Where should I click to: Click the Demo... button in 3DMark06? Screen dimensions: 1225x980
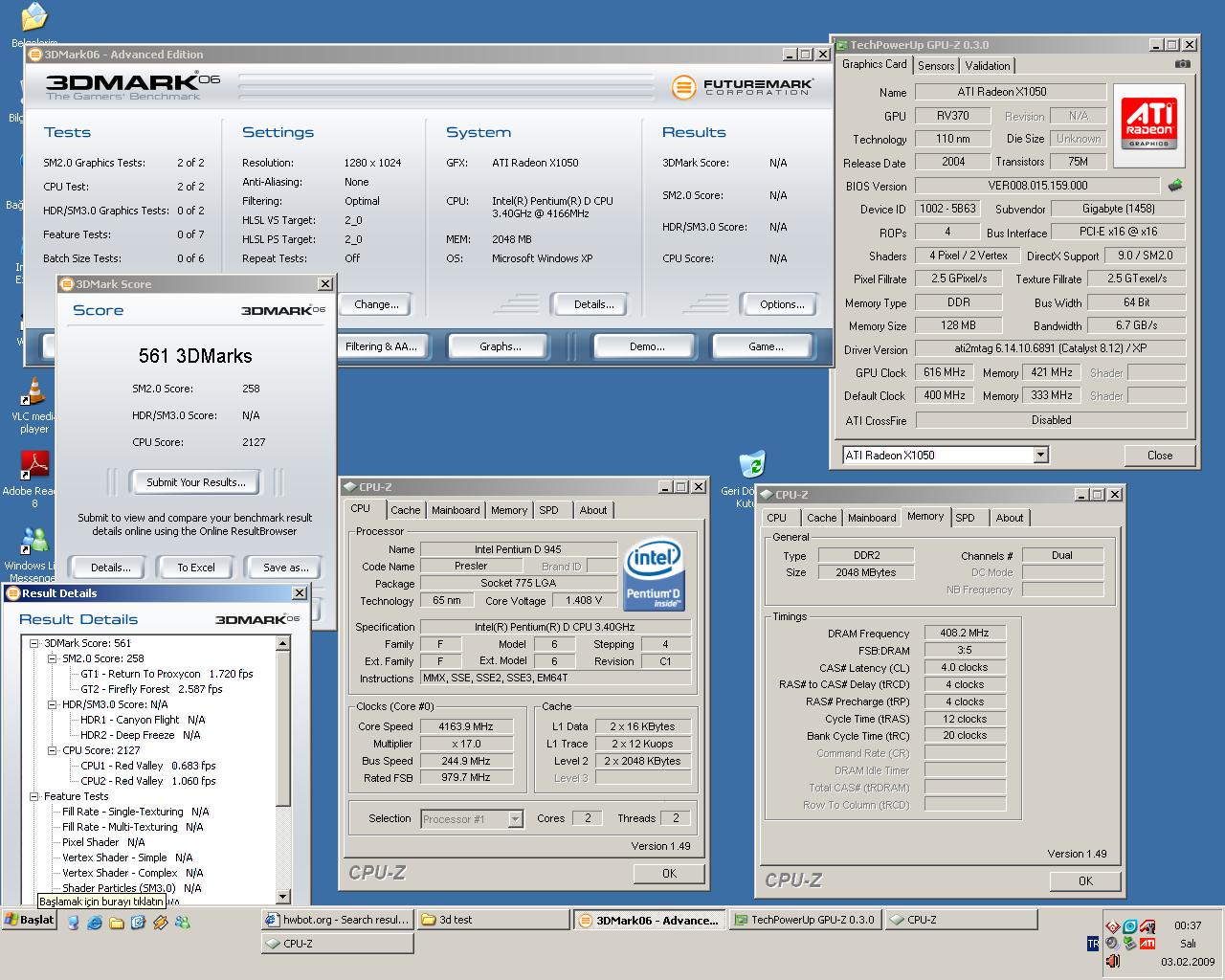(646, 346)
